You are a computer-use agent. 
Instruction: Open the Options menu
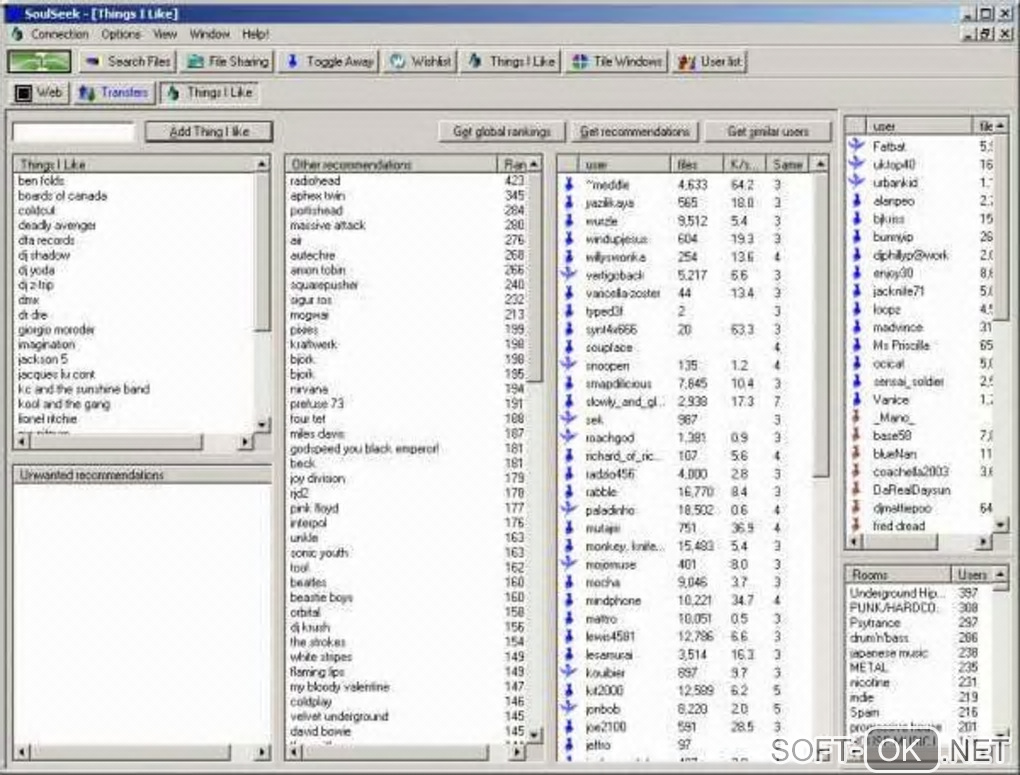coord(121,34)
